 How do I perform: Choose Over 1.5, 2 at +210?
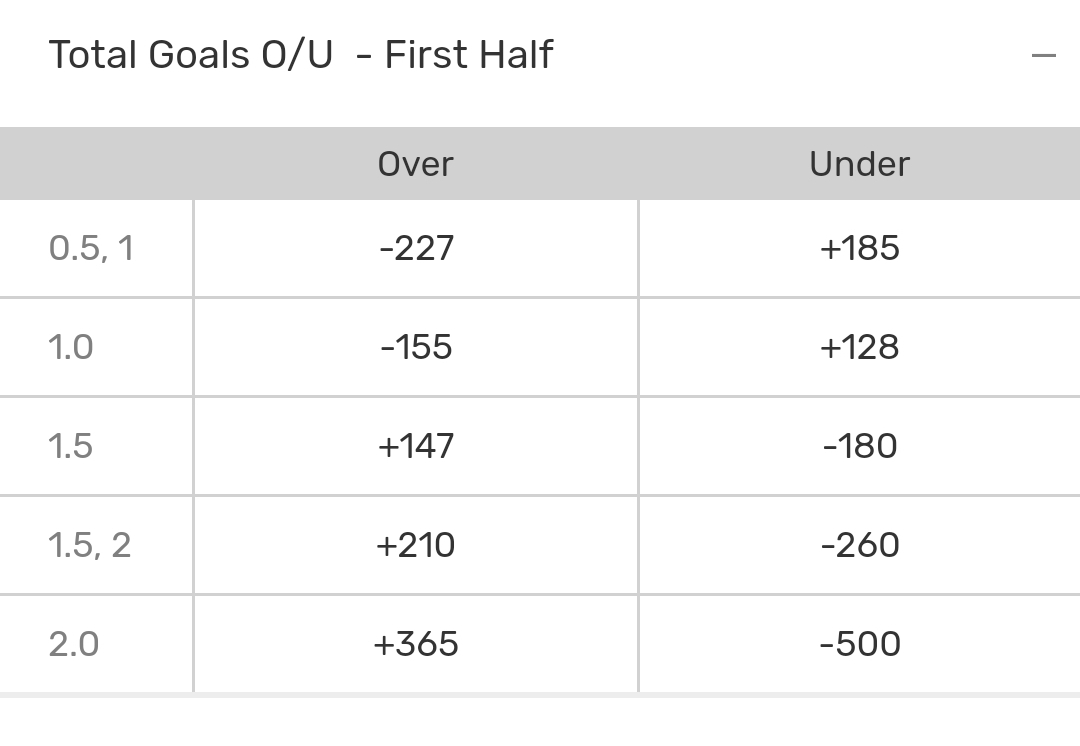[x=416, y=545]
